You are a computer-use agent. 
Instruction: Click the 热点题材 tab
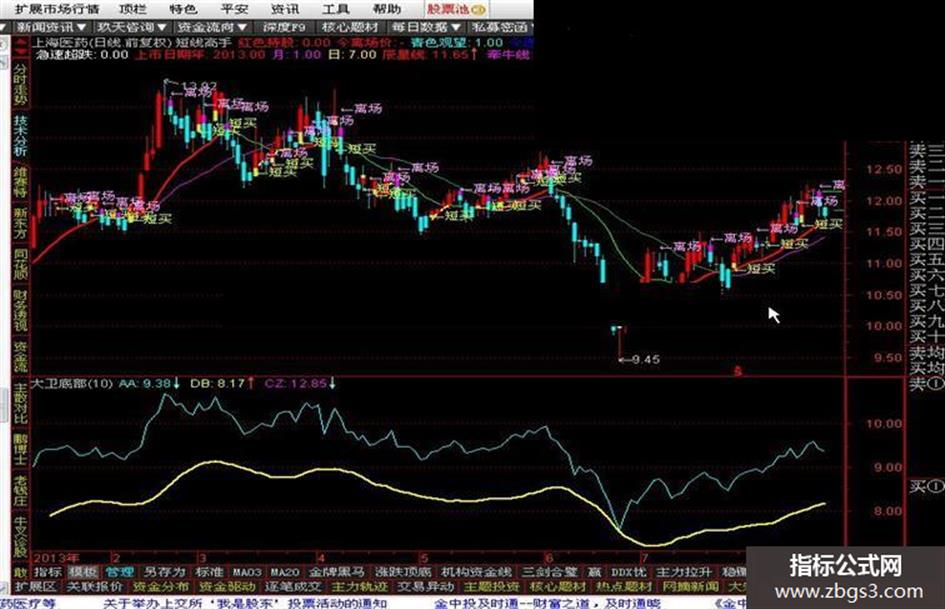(x=624, y=586)
